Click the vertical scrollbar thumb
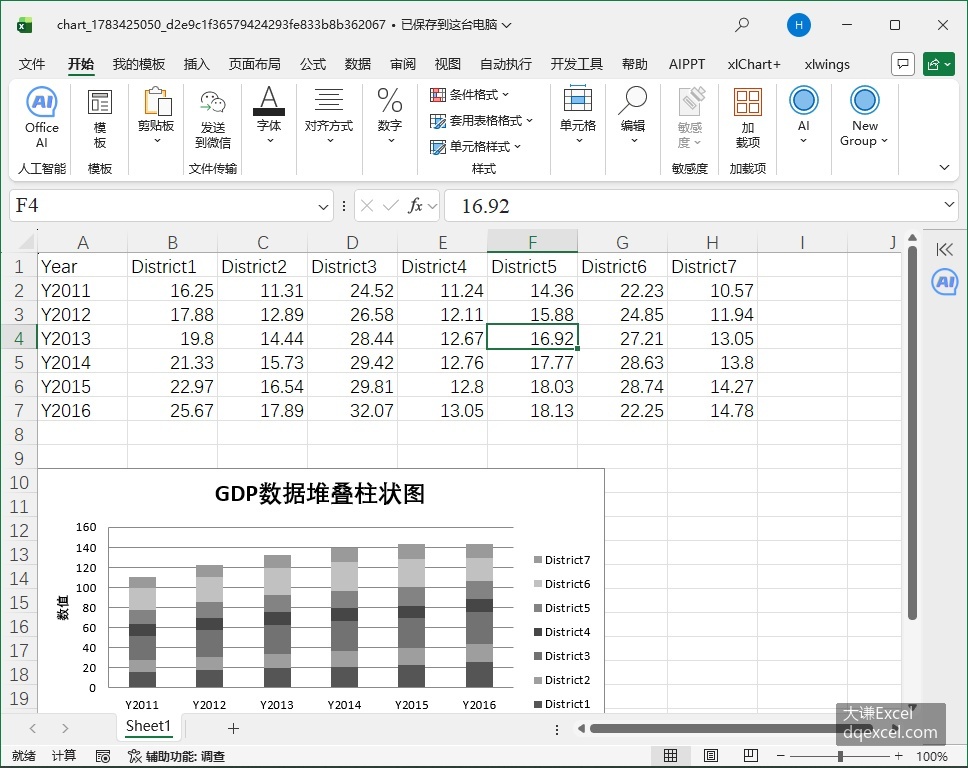The width and height of the screenshot is (968, 768). [x=912, y=432]
